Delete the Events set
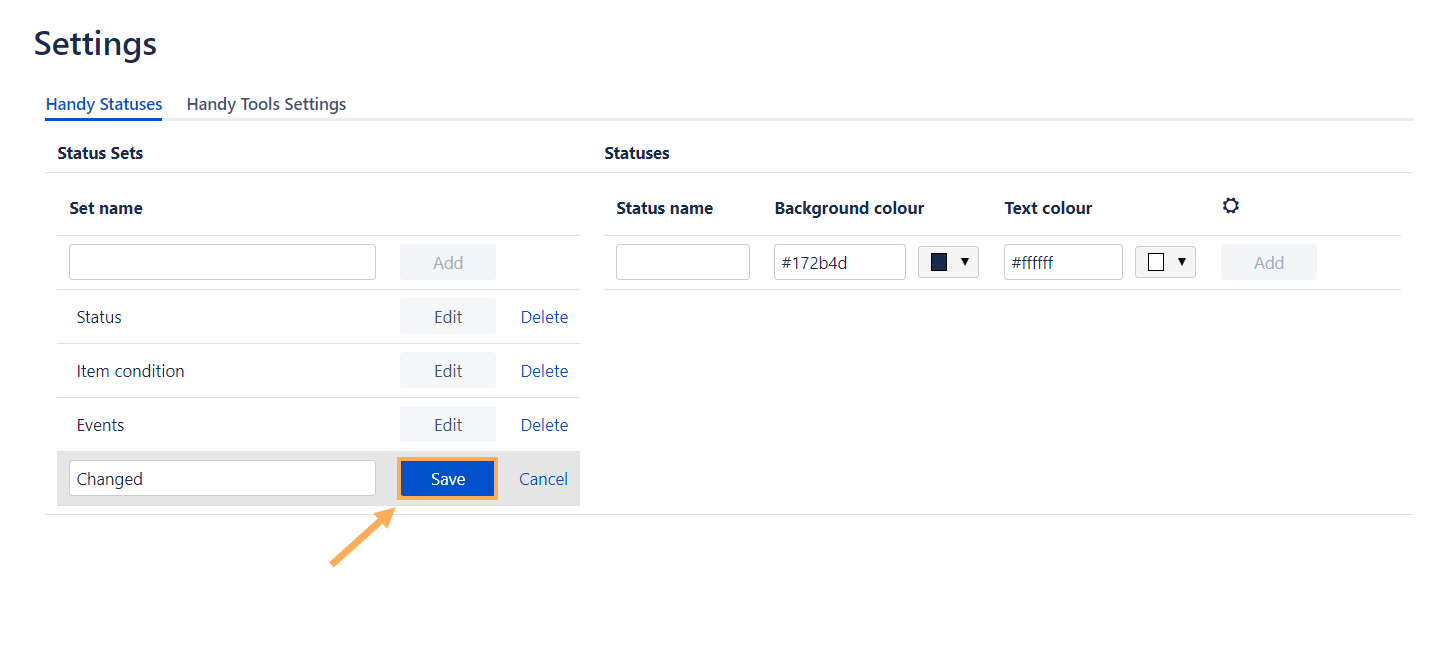Viewport: 1449px width, 645px height. [x=544, y=425]
